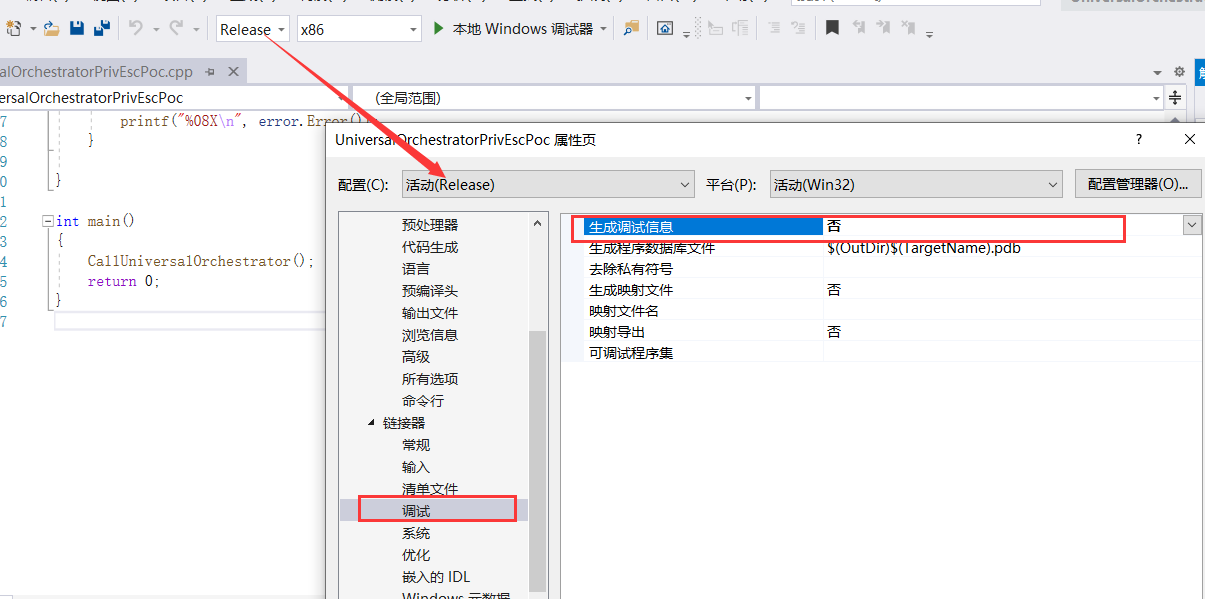
Task: Click the 生成程序数据库文件 property row
Action: (x=893, y=248)
